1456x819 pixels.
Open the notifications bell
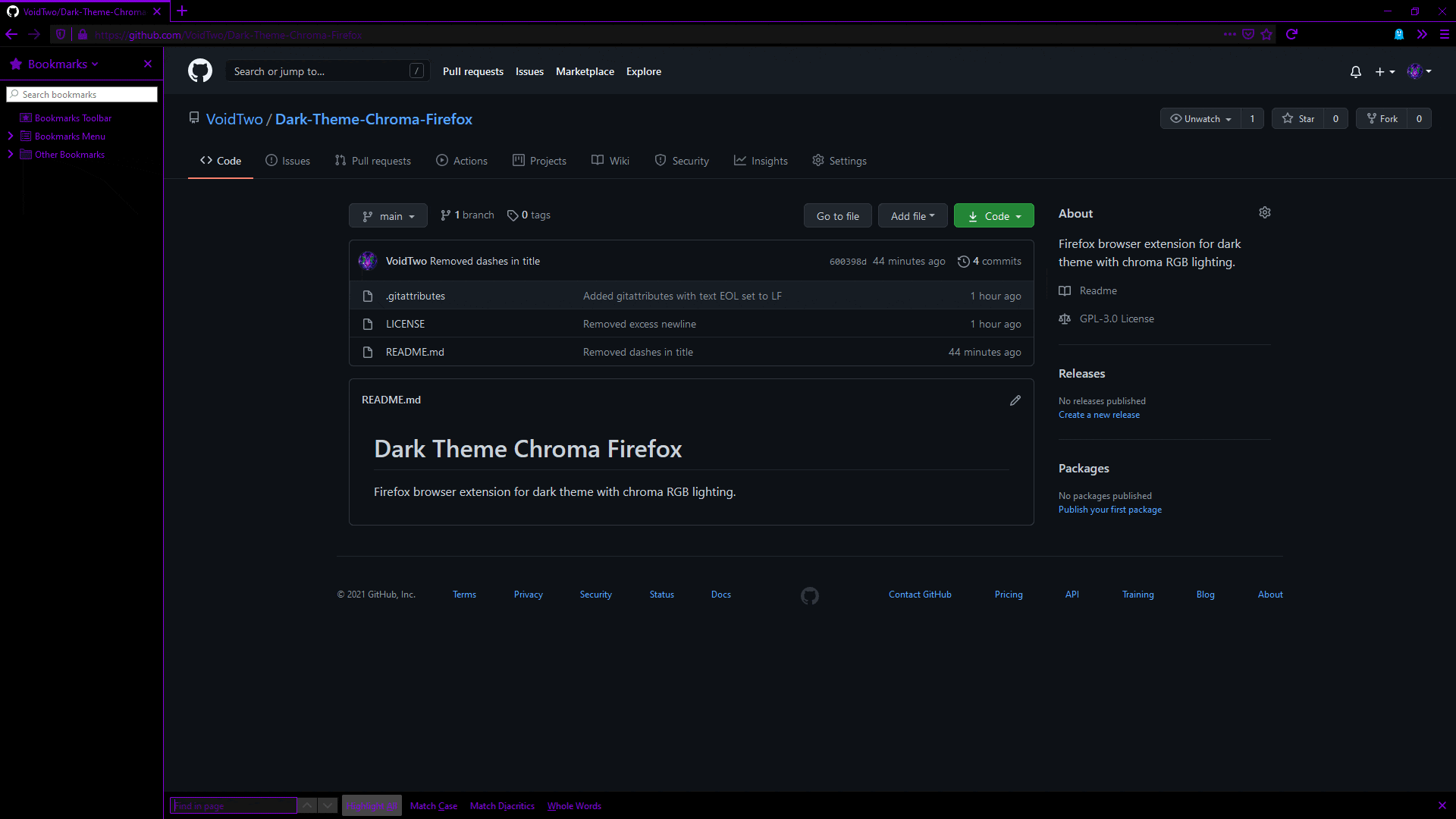coord(1356,72)
